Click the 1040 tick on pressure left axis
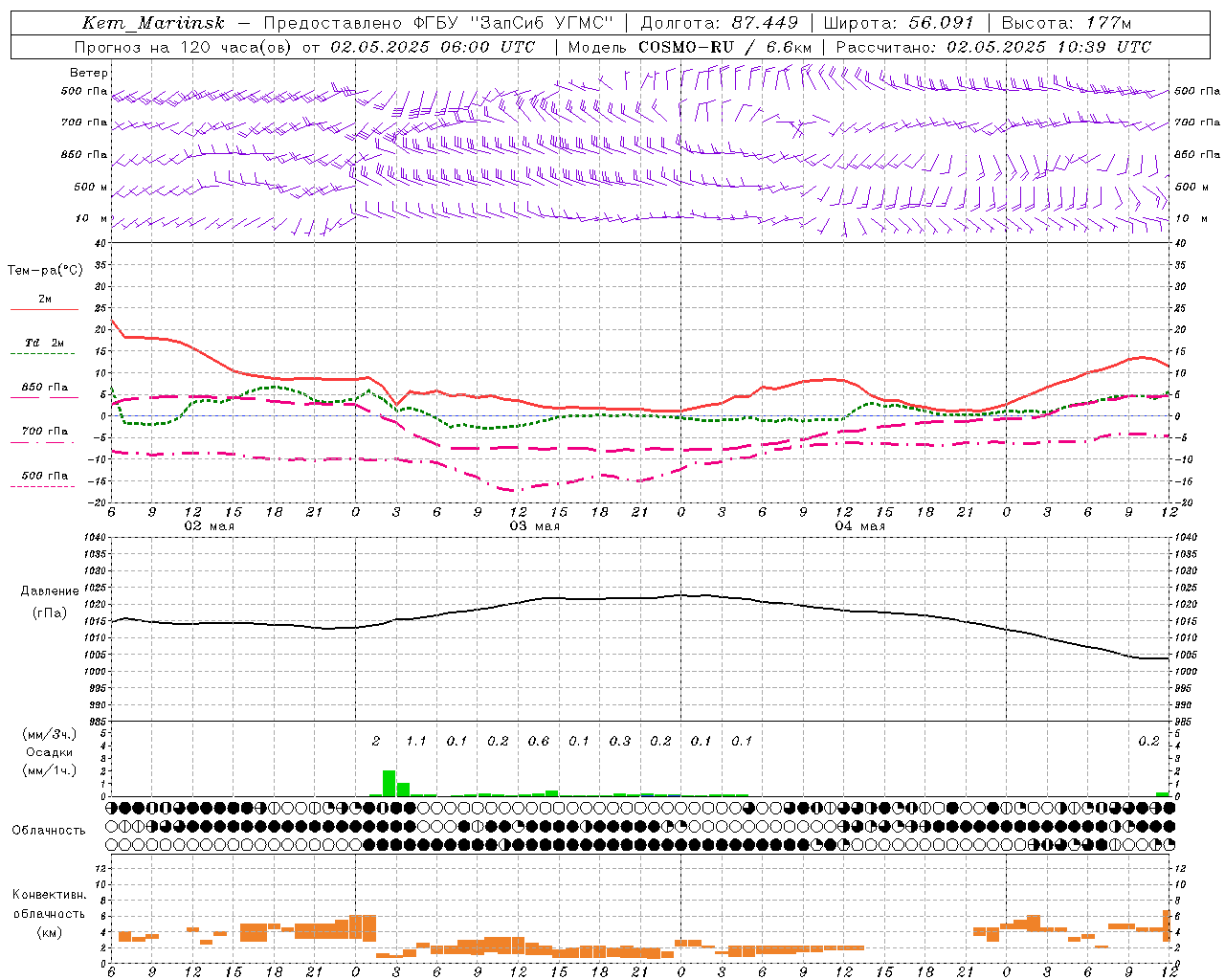This screenshot has height=980, width=1225. [x=93, y=538]
